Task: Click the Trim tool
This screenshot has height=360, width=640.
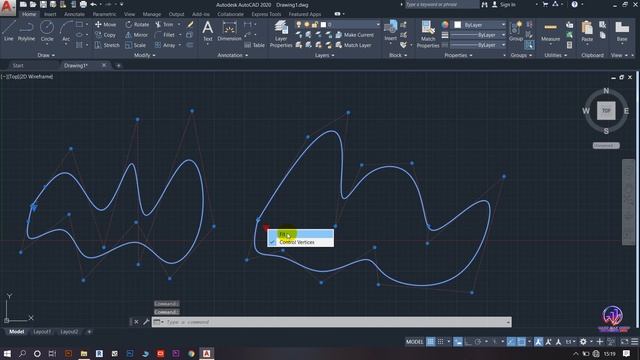Action: 164,24
